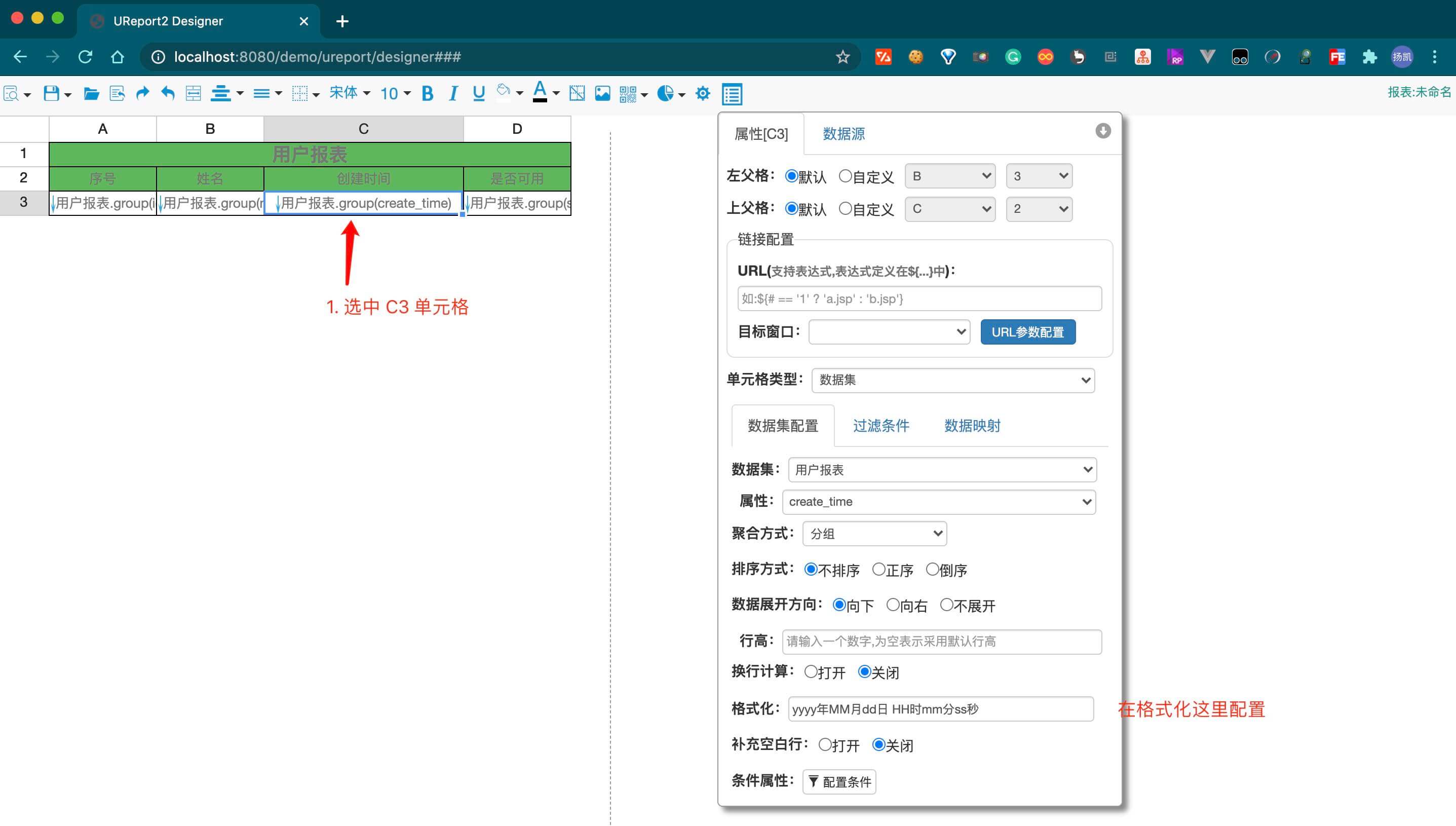Open the 聚合方式 dropdown showing 分组
The height and width of the screenshot is (826, 1456).
click(x=874, y=533)
